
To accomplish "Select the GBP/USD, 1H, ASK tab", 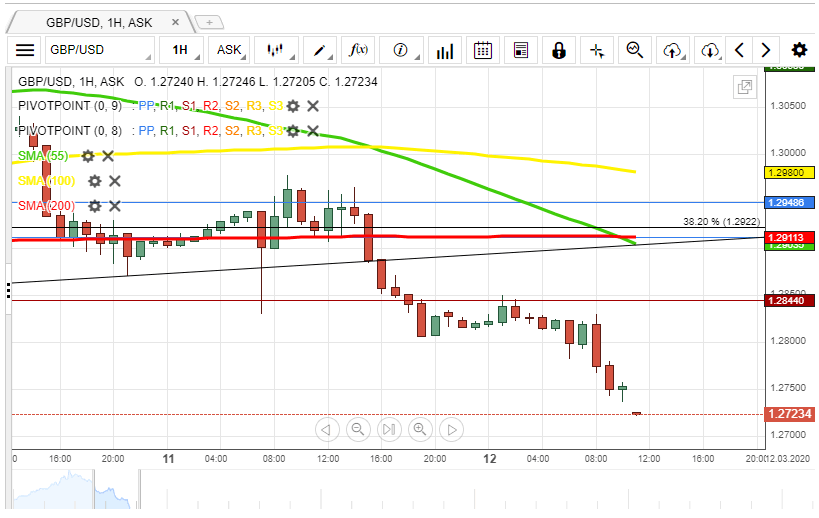I will pos(99,22).
